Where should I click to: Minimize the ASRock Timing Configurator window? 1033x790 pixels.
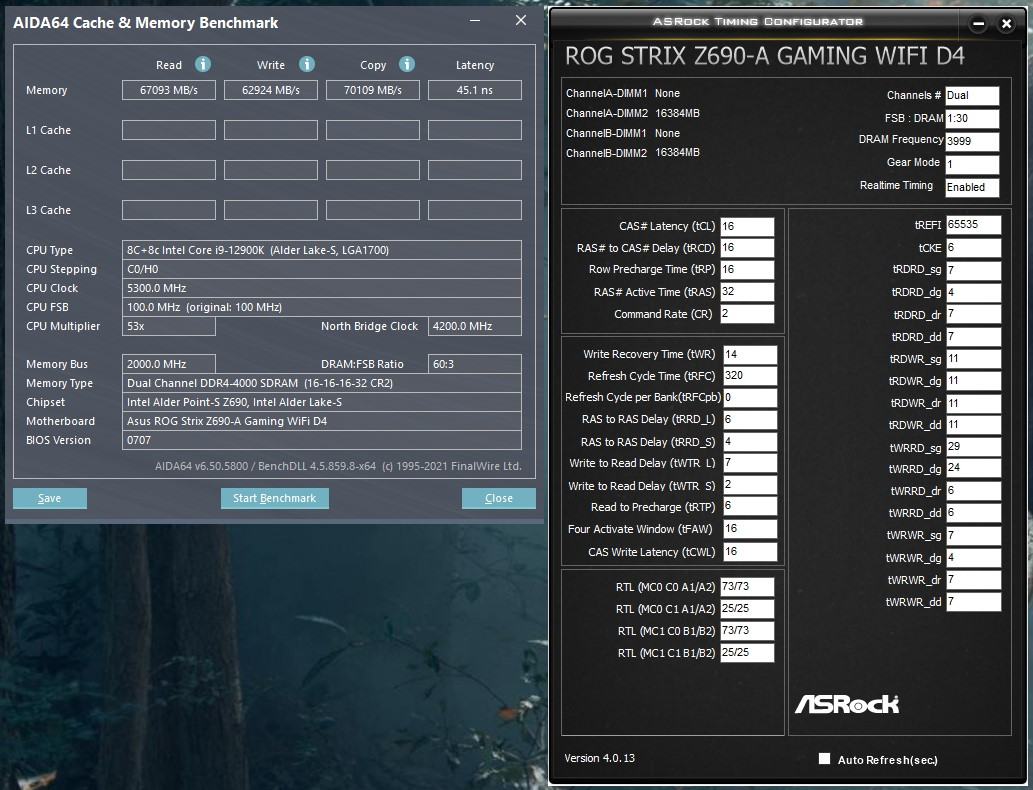(978, 24)
